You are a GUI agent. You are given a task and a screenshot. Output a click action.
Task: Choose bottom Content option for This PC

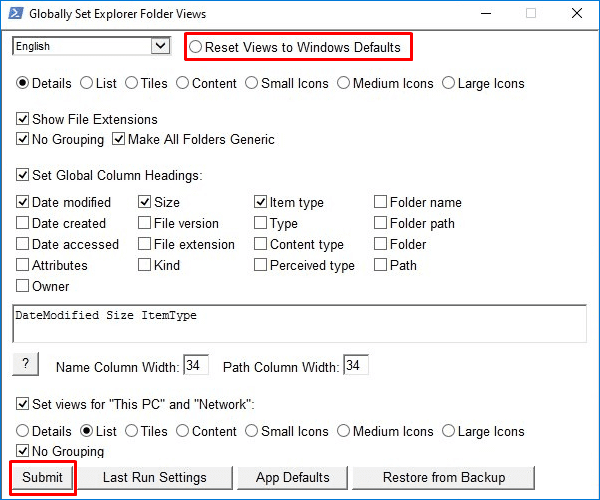coord(183,431)
